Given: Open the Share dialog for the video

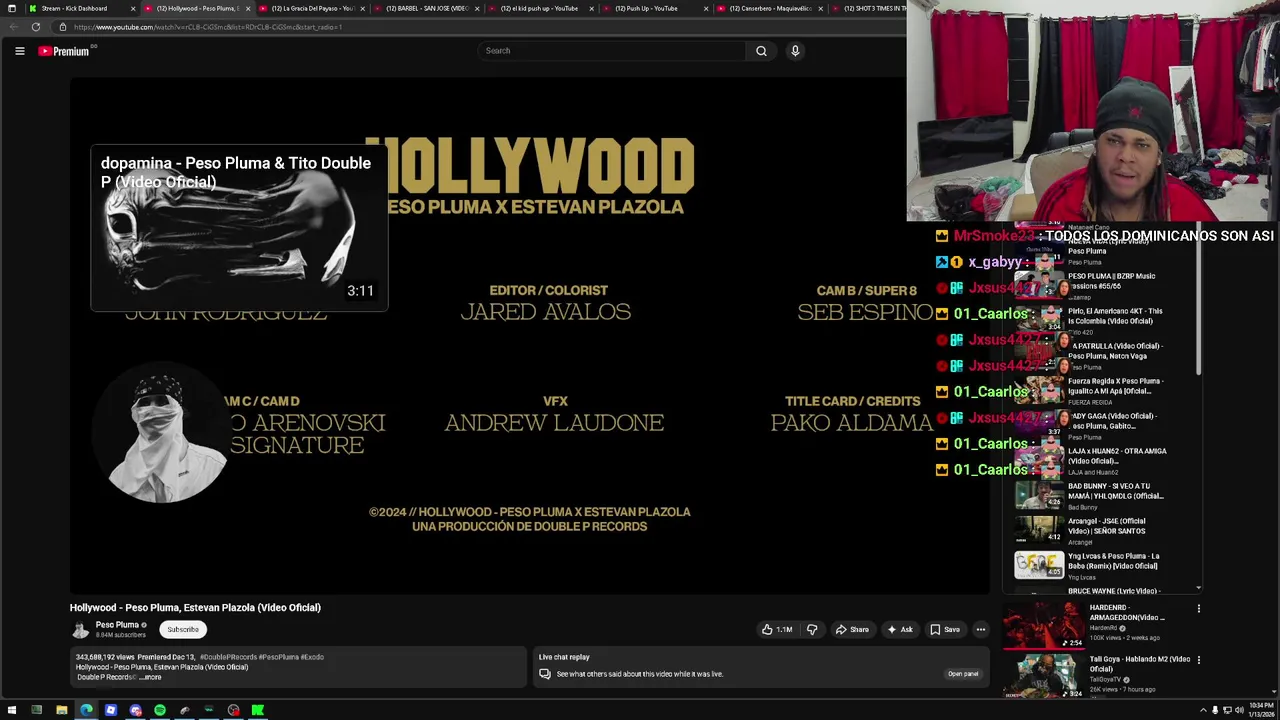Looking at the screenshot, I should [852, 629].
